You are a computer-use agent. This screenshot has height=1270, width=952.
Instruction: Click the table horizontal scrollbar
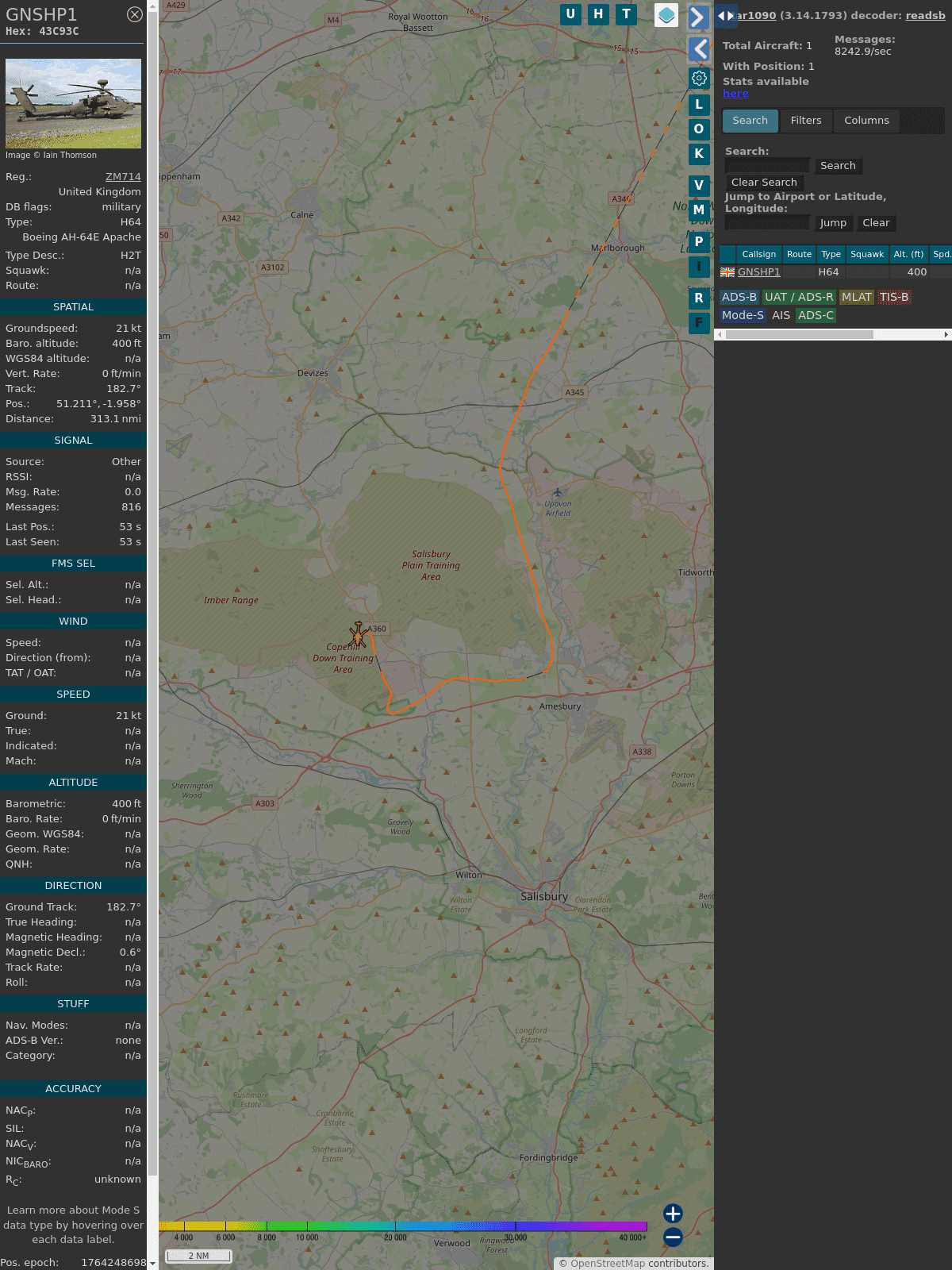click(x=800, y=334)
